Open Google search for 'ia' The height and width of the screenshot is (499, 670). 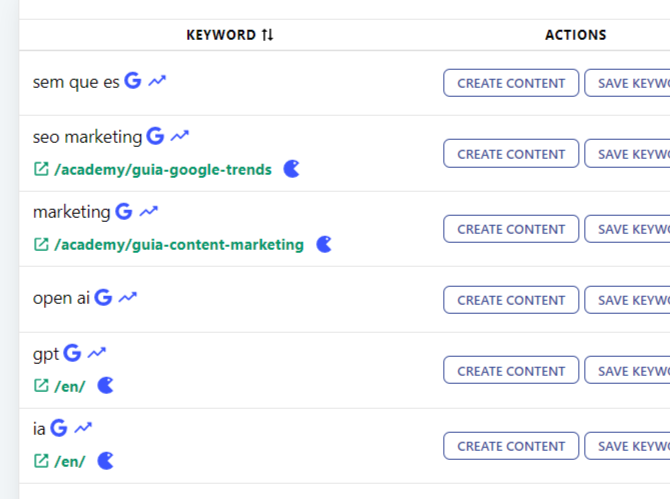point(59,428)
